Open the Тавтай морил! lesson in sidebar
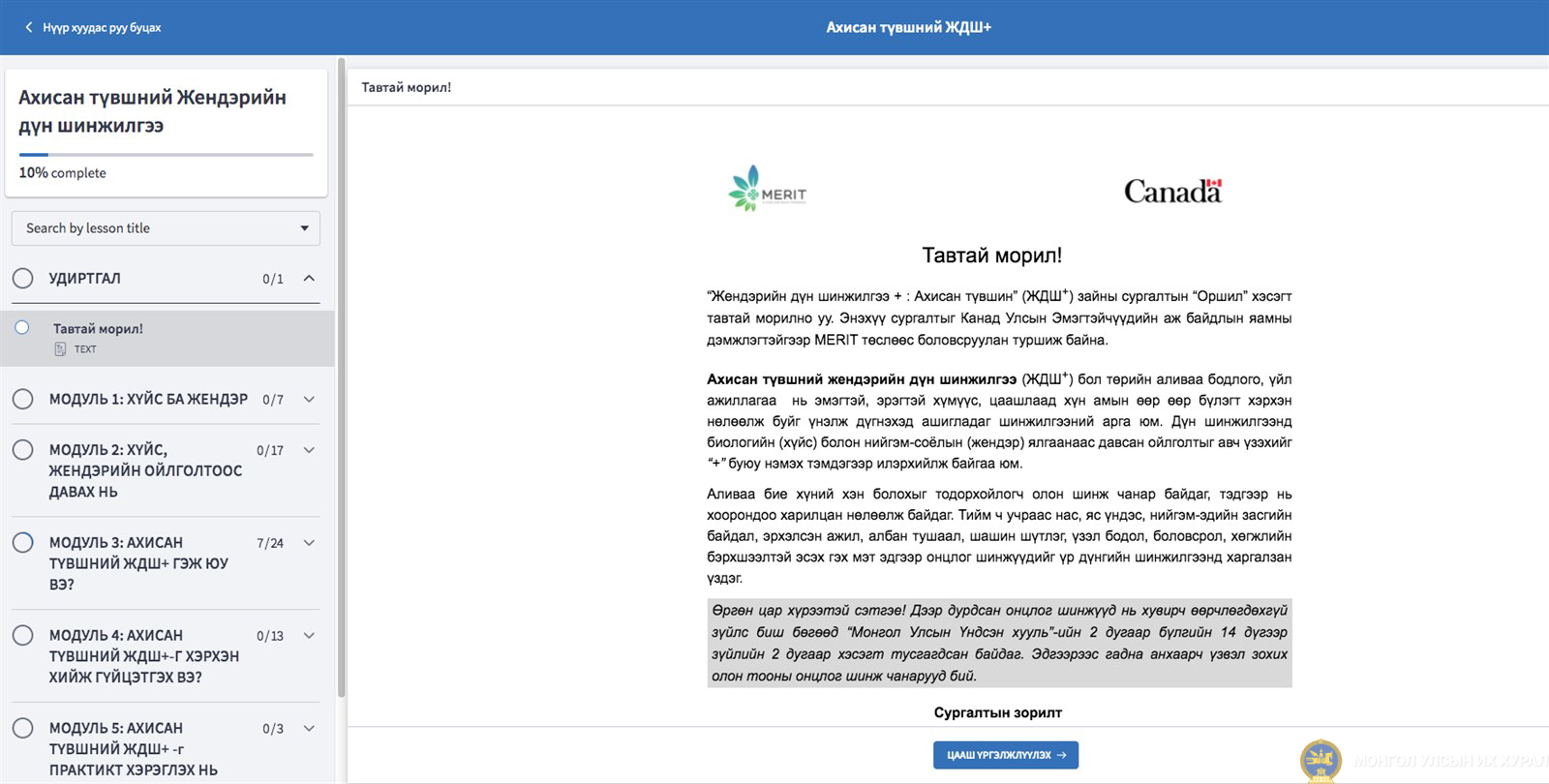The image size is (1549, 784). (167, 339)
